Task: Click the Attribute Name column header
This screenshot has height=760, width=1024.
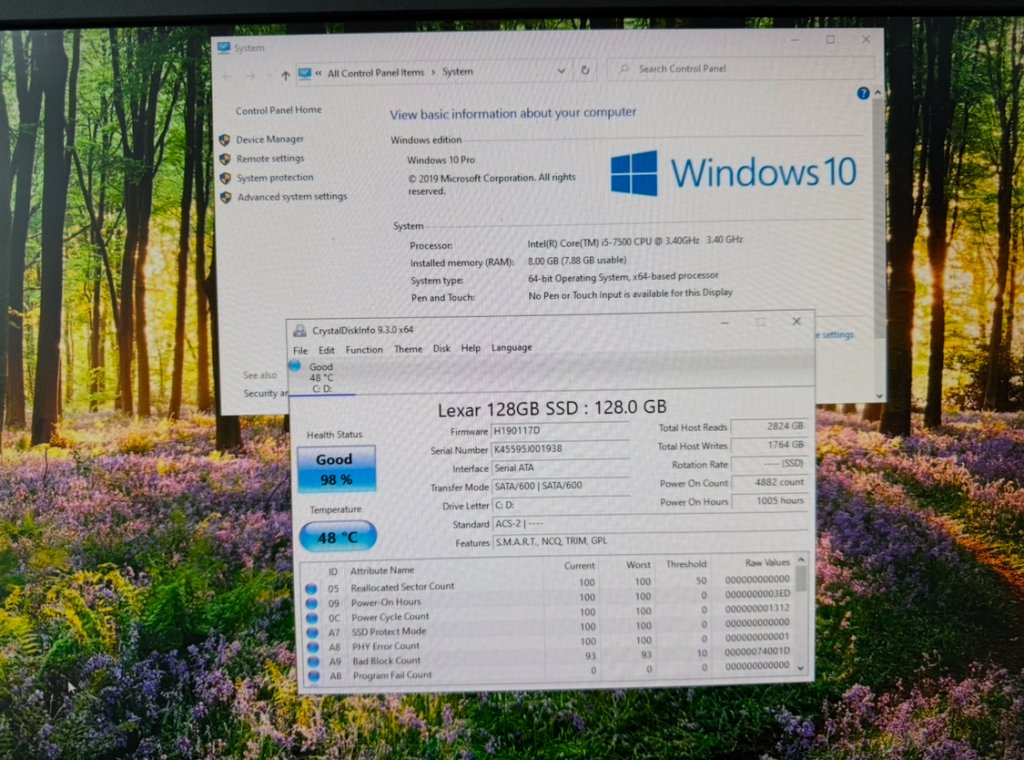Action: click(x=382, y=571)
